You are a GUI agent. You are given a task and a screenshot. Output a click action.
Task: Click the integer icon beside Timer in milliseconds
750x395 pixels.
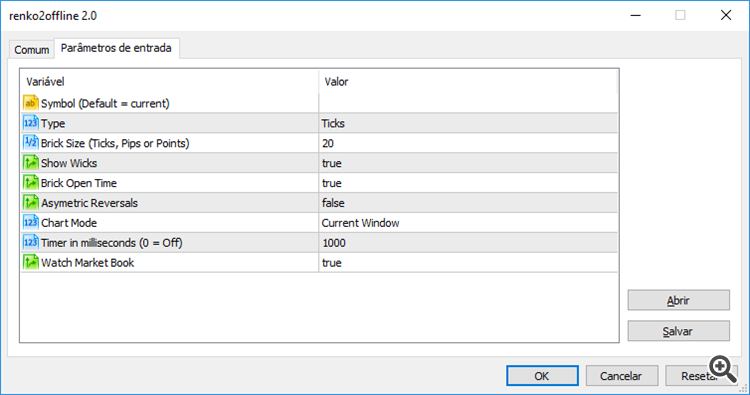31,242
